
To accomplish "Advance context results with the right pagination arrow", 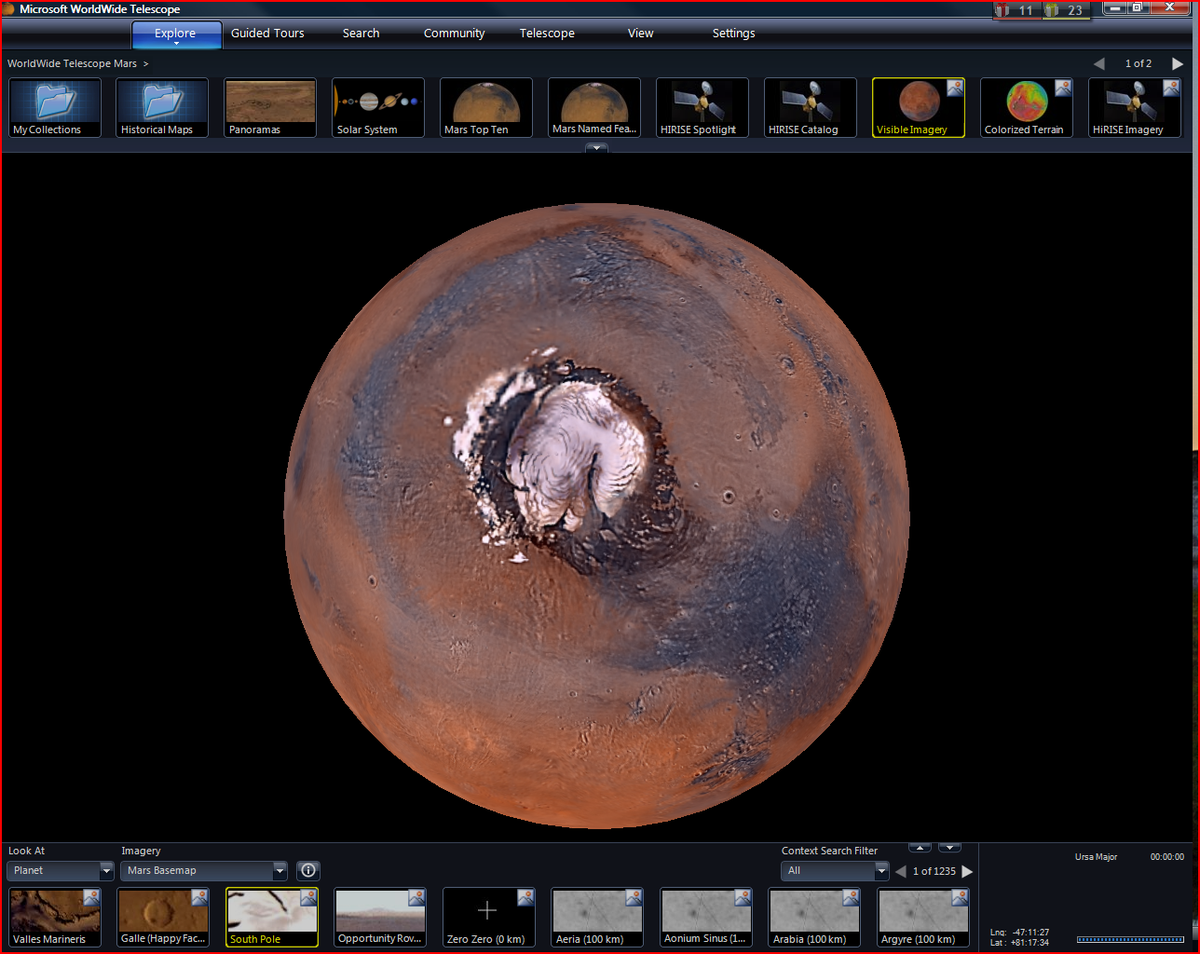I will (967, 870).
